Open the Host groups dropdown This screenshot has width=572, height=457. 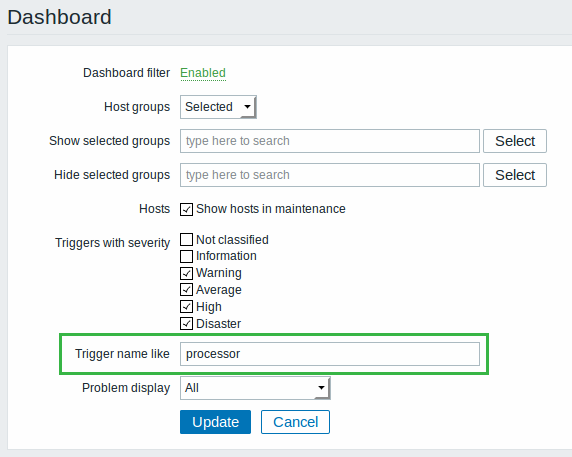218,107
